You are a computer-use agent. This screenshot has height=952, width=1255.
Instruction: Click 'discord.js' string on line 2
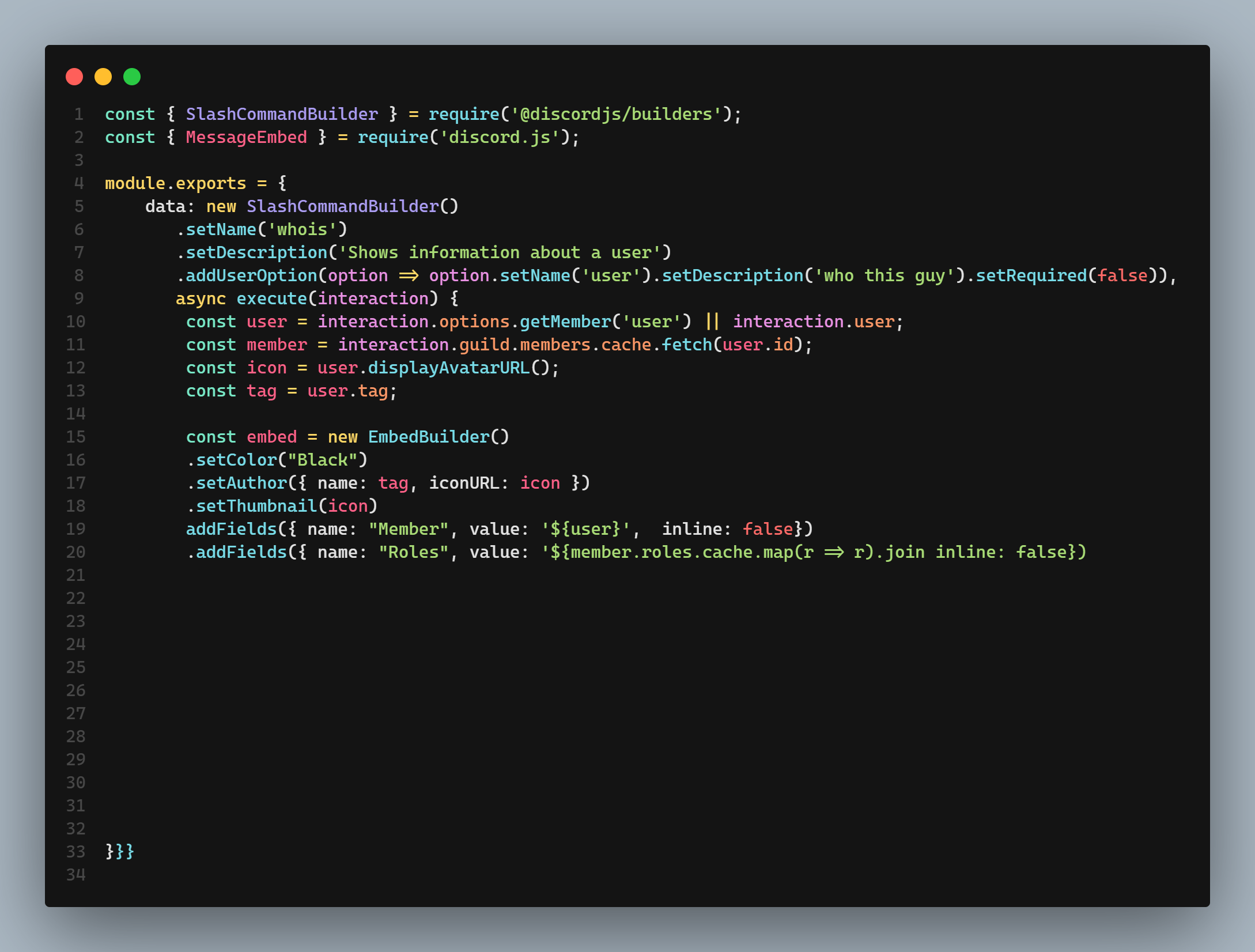pyautogui.click(x=500, y=137)
